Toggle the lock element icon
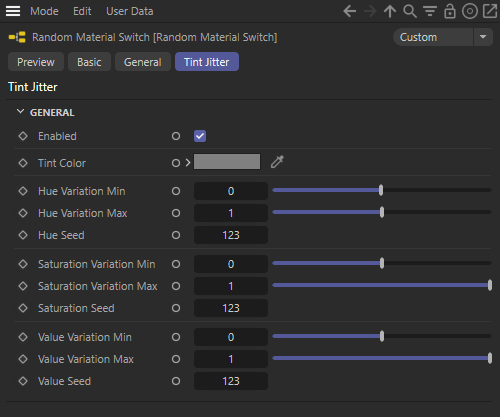Viewport: 500px width, 417px height. (450, 11)
